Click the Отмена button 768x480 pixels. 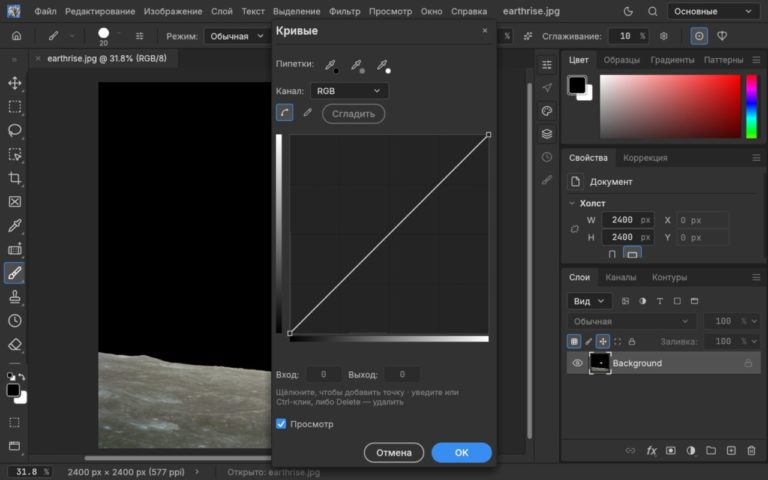click(394, 453)
